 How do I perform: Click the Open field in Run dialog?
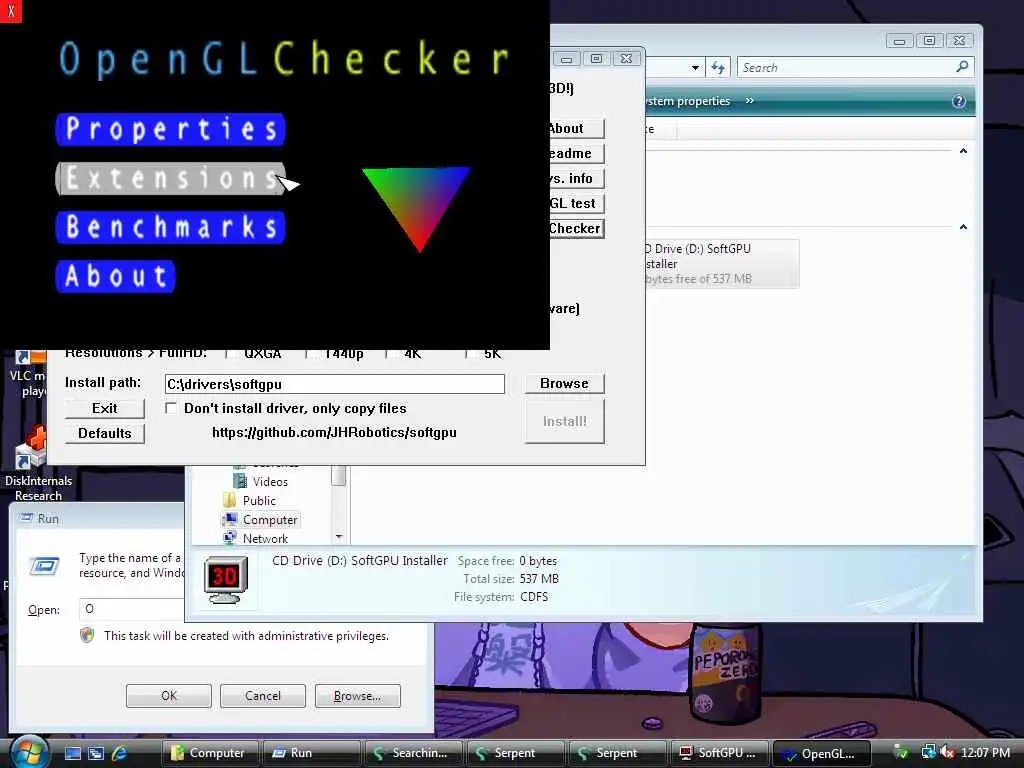click(132, 609)
